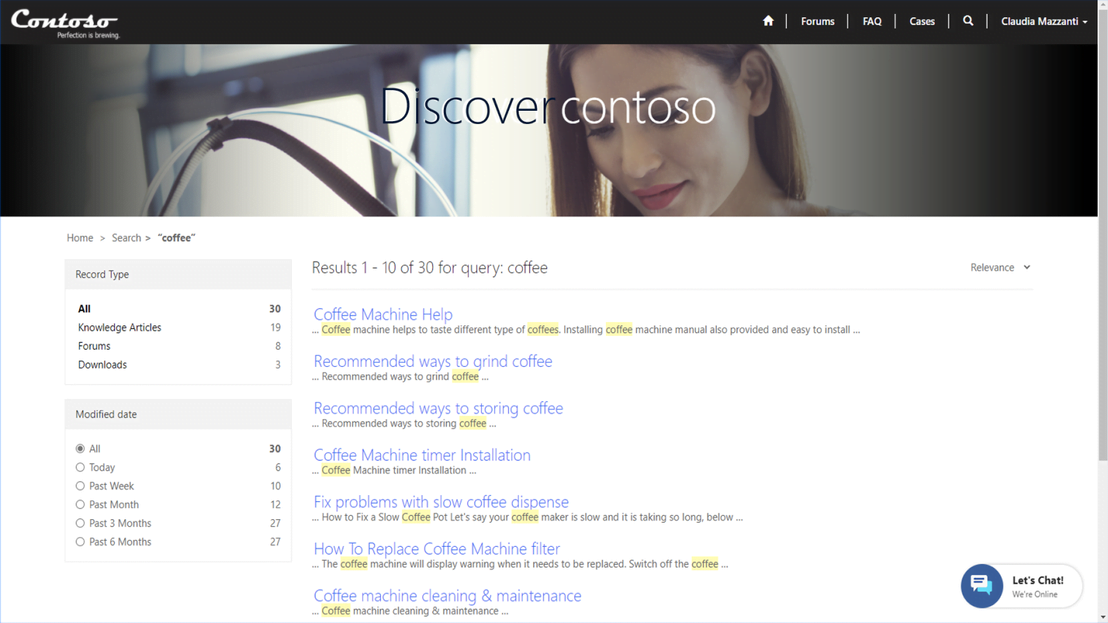This screenshot has width=1108, height=623.
Task: Expand the Relevance sort dropdown
Action: (1000, 268)
